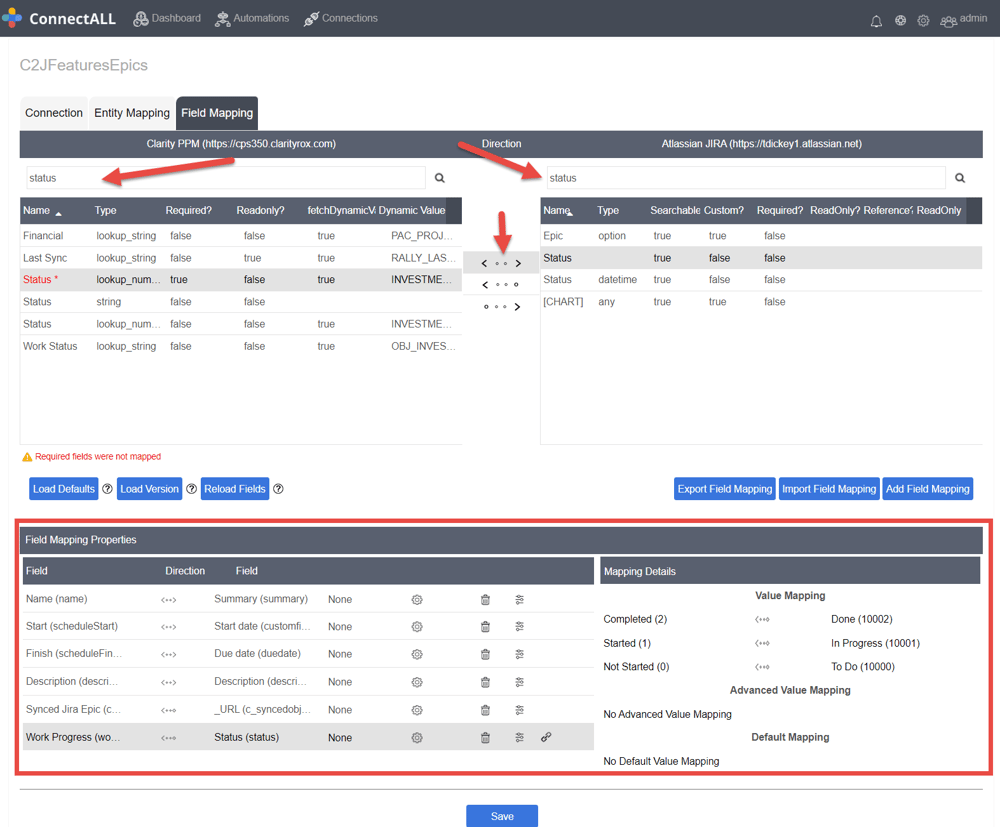
Task: Open gear settings for Work Progress row
Action: [x=417, y=738]
